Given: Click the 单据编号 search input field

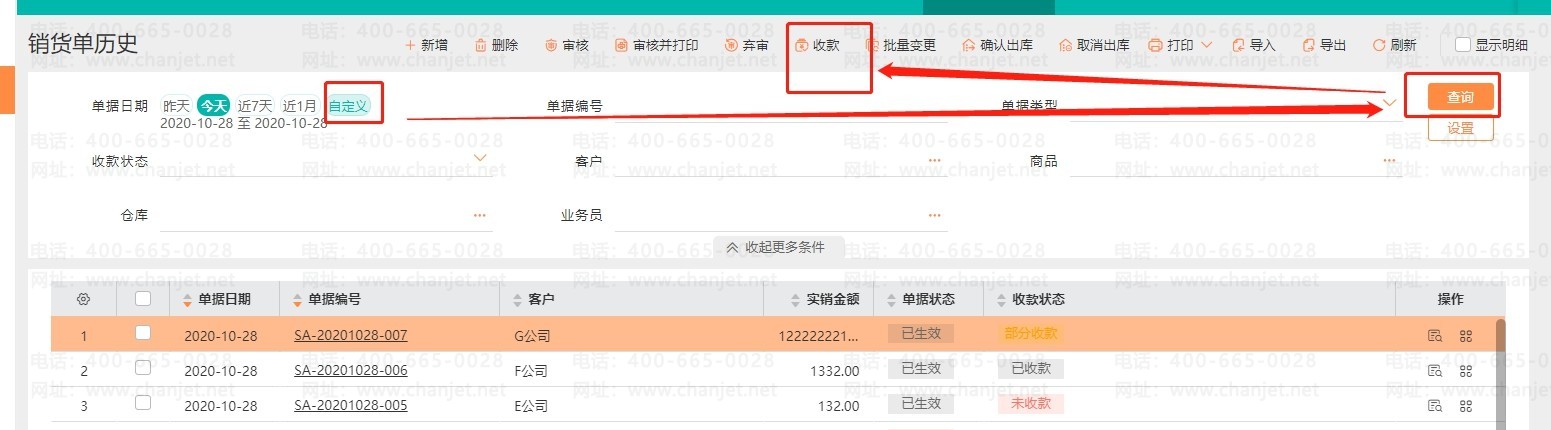Looking at the screenshot, I should click(x=782, y=106).
